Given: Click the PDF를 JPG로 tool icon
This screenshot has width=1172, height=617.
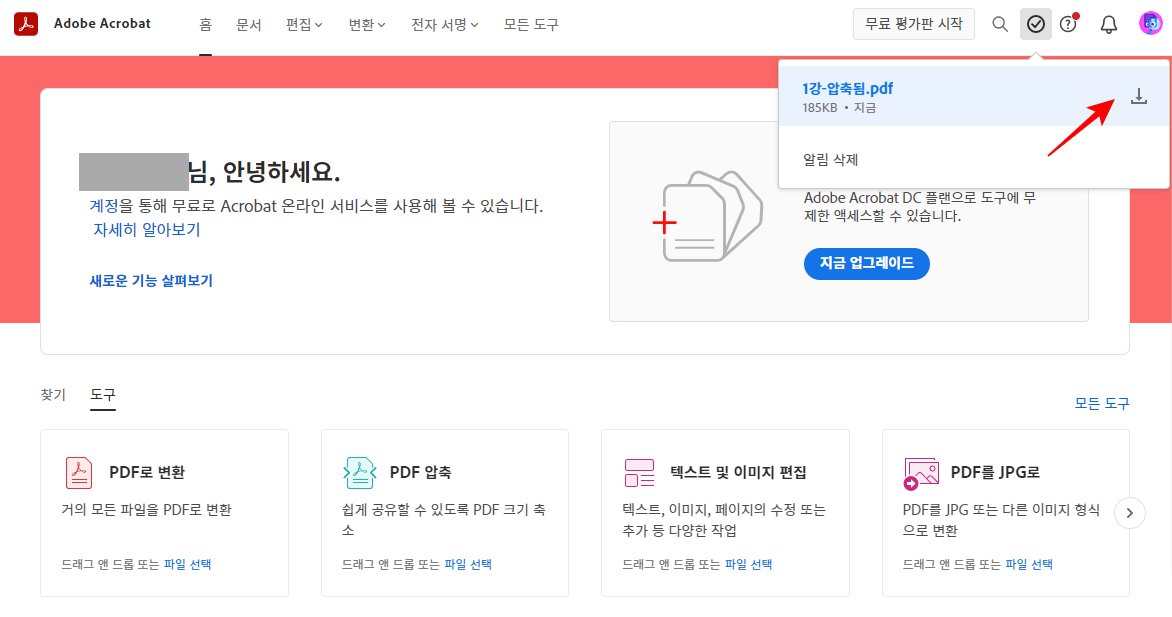Looking at the screenshot, I should click(x=921, y=471).
